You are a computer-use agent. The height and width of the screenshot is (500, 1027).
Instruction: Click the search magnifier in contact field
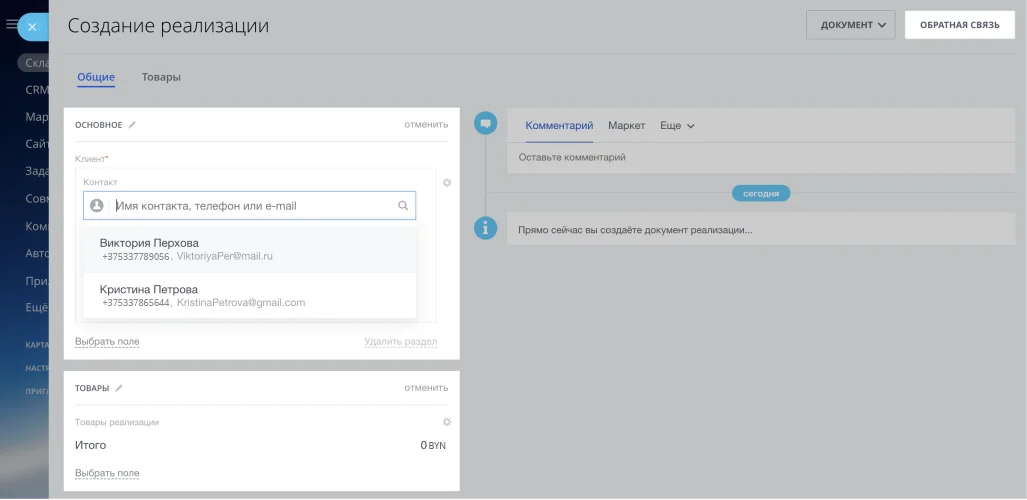pyautogui.click(x=403, y=206)
